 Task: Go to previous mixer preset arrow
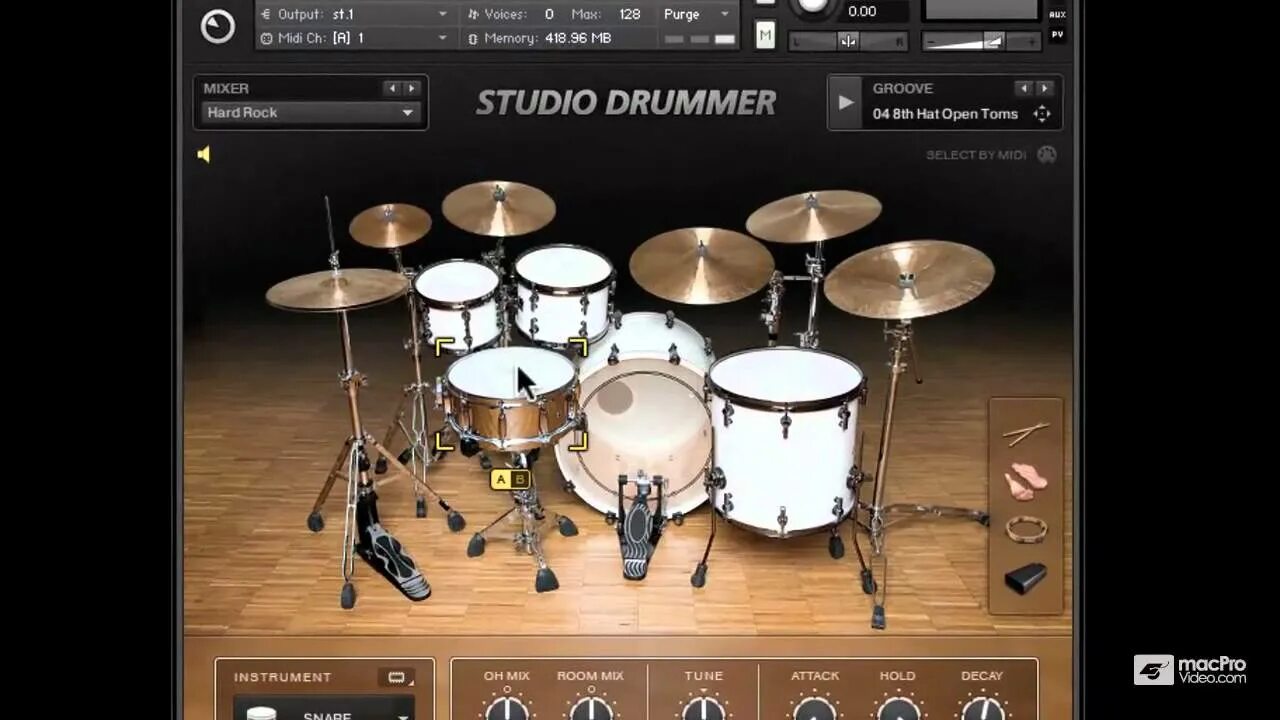point(392,88)
